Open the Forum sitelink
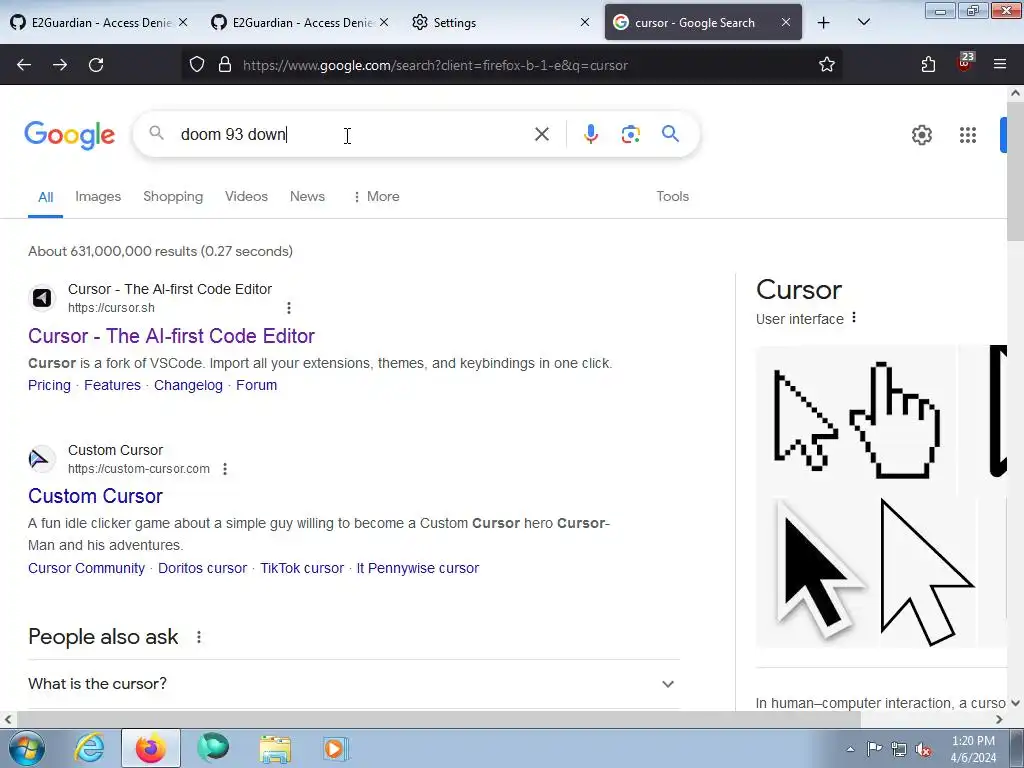 (x=257, y=385)
